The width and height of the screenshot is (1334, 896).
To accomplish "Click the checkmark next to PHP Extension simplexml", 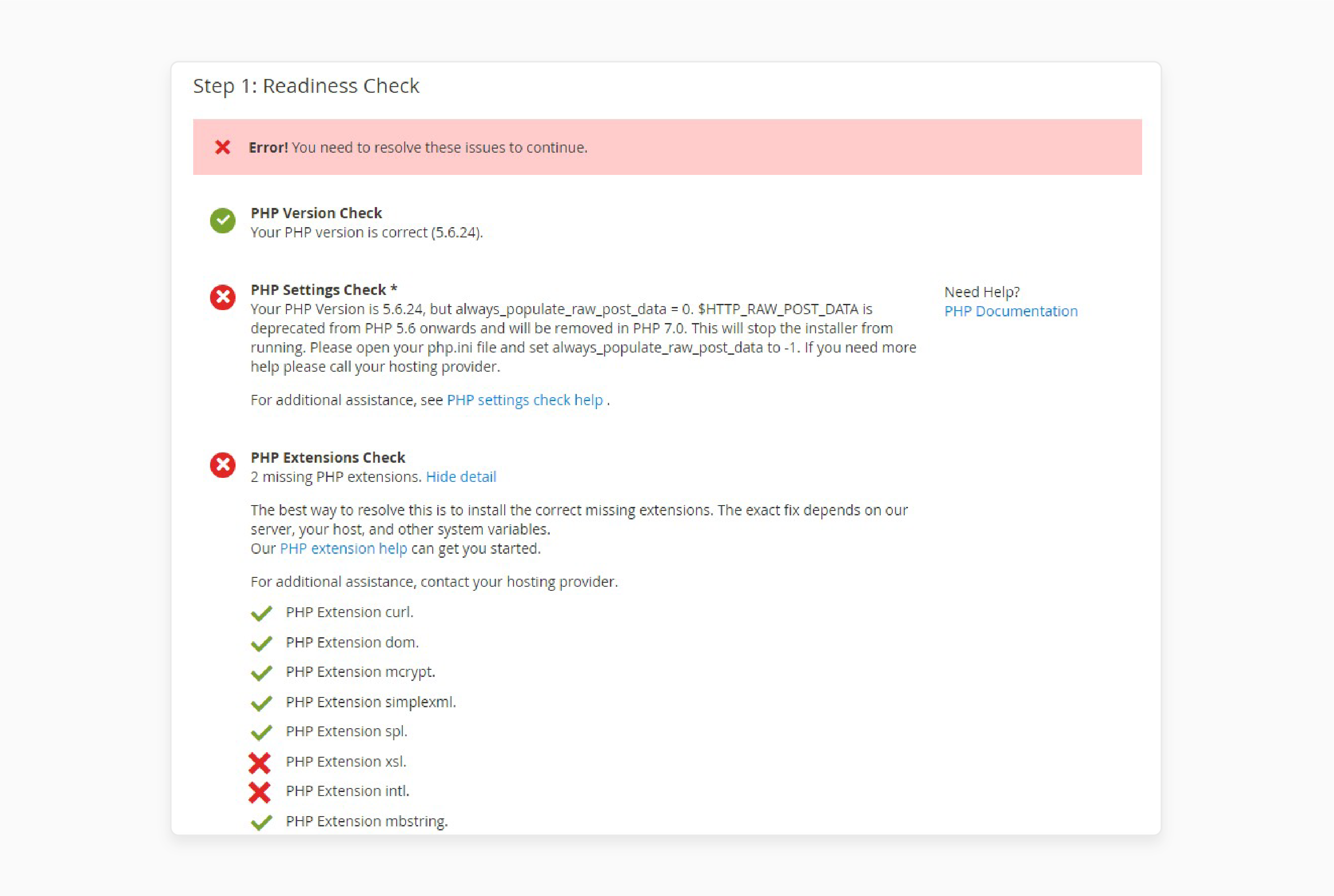I will [261, 703].
